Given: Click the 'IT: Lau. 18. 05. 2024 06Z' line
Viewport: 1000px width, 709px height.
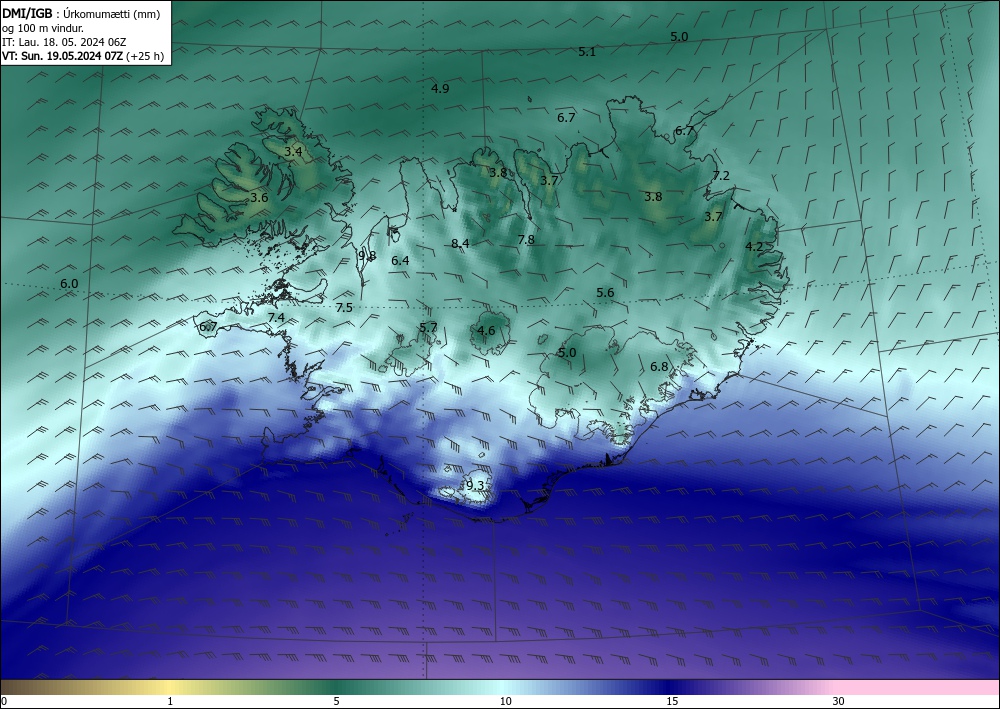Looking at the screenshot, I should coord(64,42).
